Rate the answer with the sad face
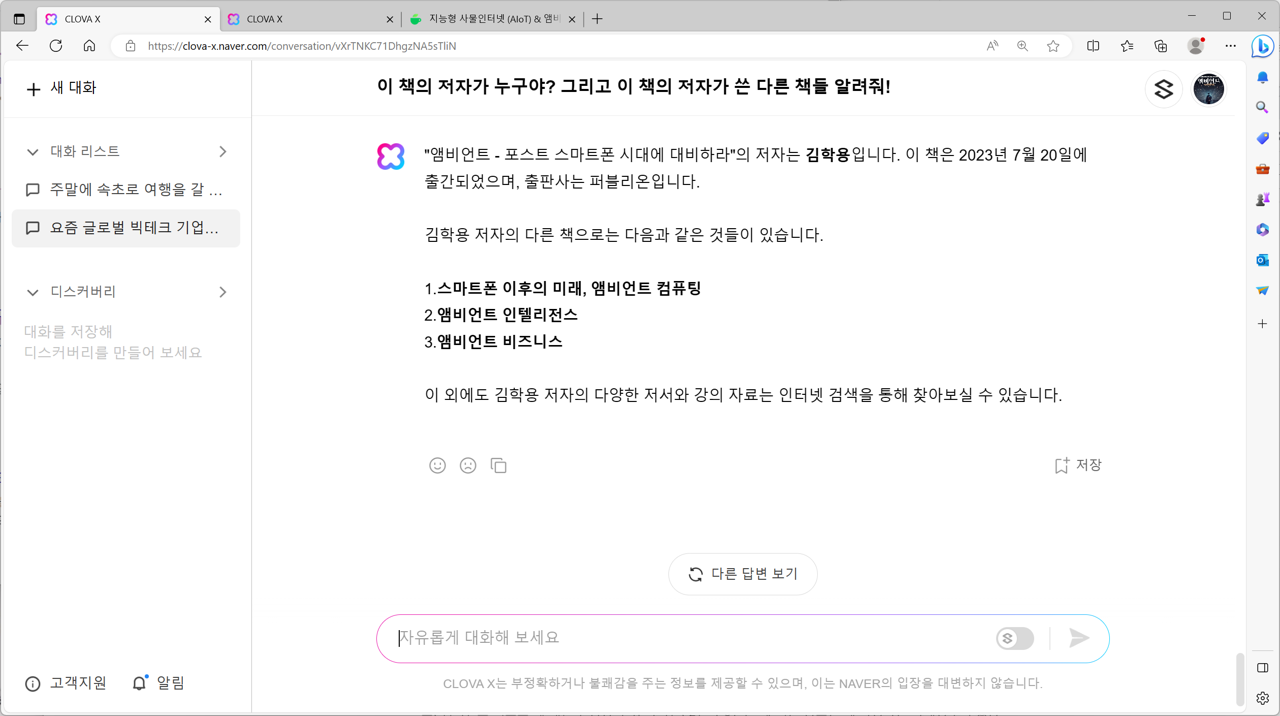This screenshot has height=716, width=1280. [x=468, y=465]
